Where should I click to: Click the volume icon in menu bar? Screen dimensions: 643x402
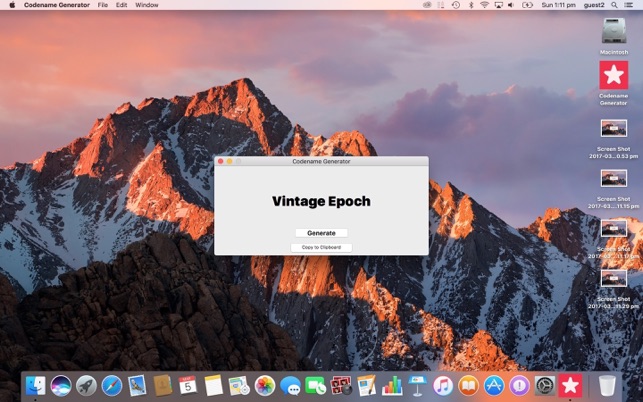(x=511, y=5)
